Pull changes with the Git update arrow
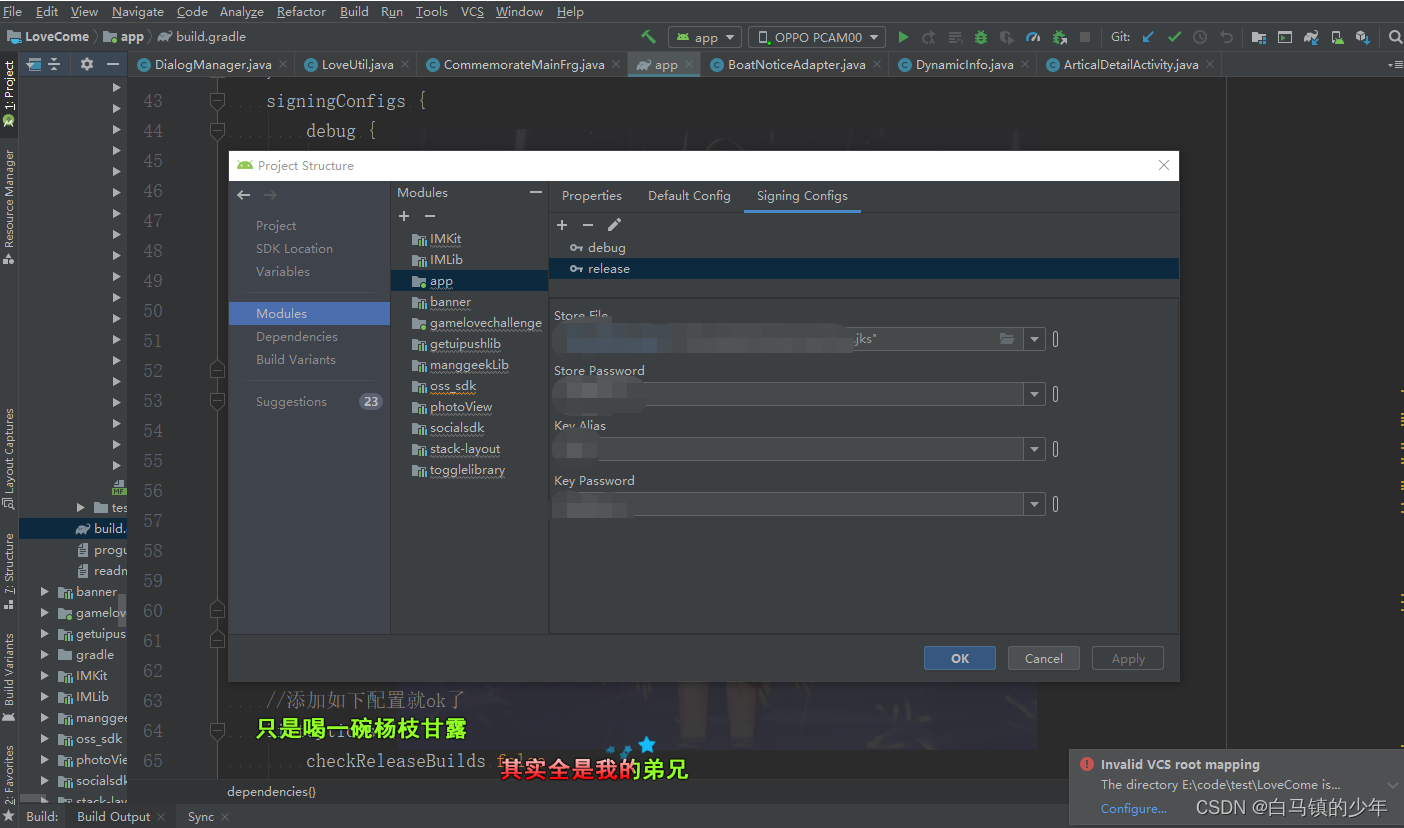Image resolution: width=1404 pixels, height=828 pixels. (x=1148, y=37)
